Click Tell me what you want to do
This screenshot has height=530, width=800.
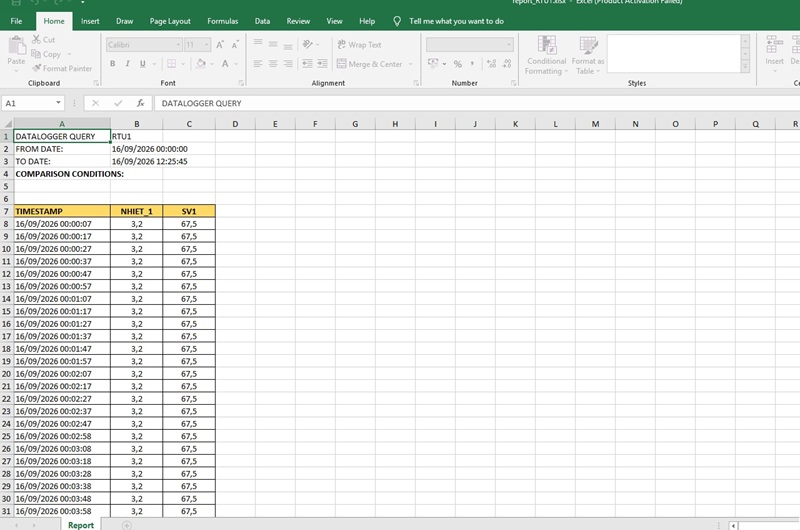(x=456, y=21)
